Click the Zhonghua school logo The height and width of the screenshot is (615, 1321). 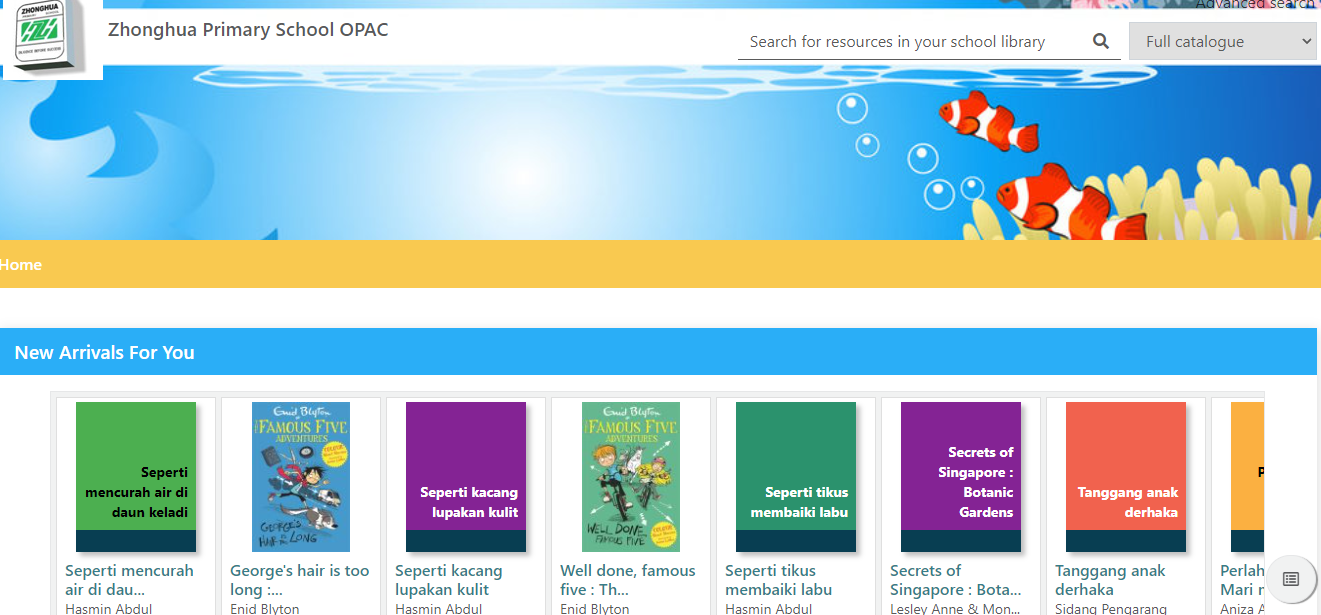(x=52, y=38)
